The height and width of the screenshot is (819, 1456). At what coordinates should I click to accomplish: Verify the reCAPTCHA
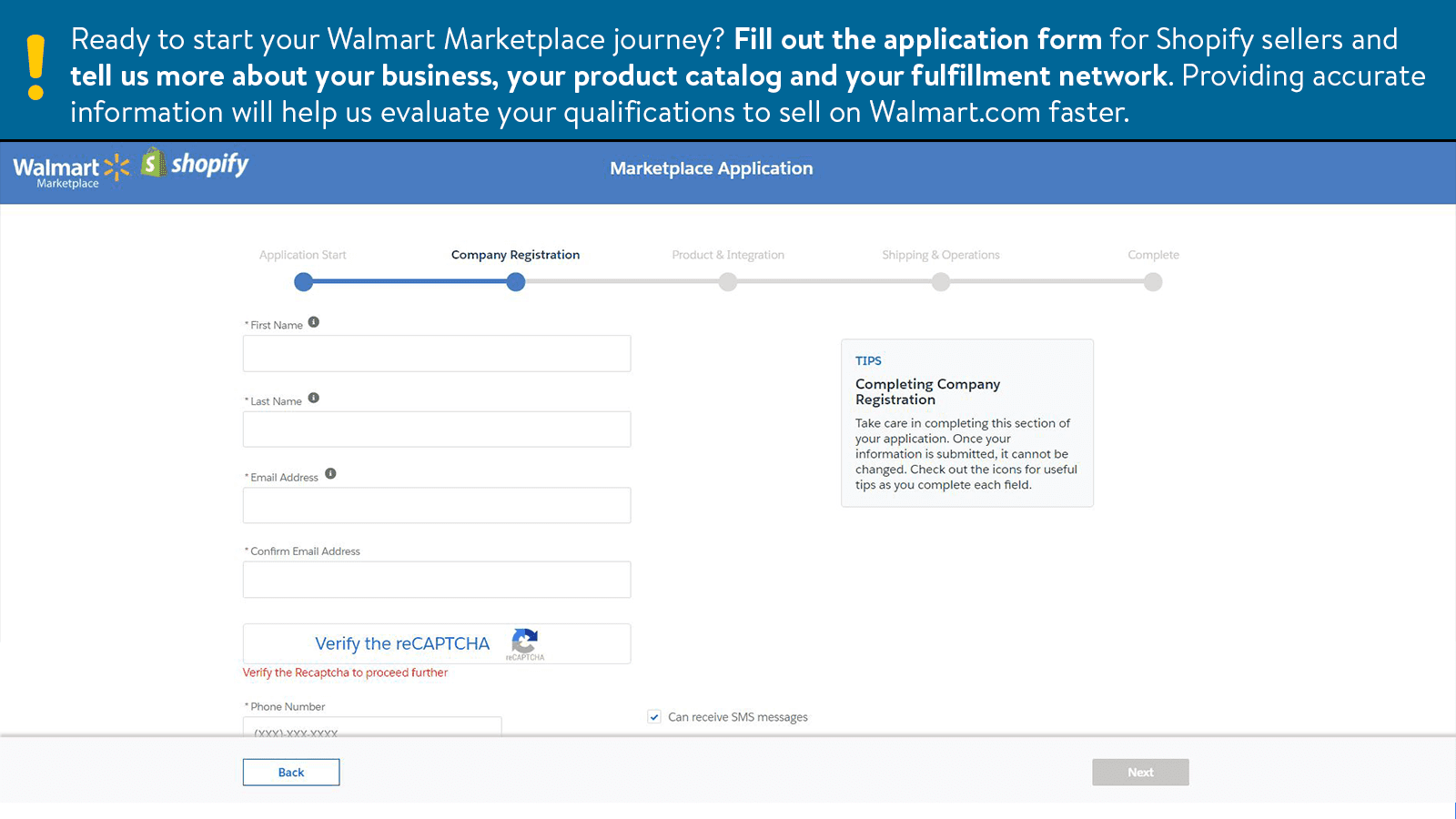pos(401,643)
